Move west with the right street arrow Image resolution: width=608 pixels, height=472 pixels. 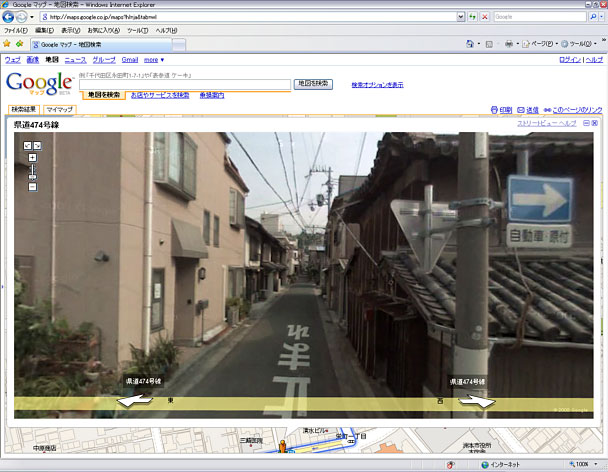pos(477,401)
